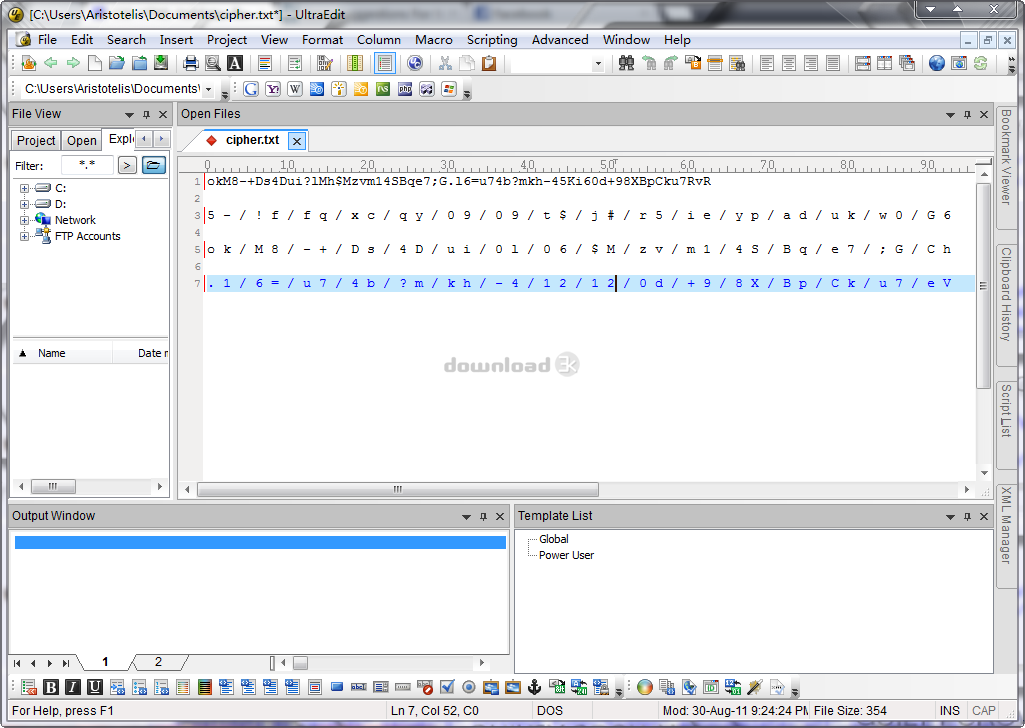Close the cipher.txt tab
Screen dimensions: 1025x728
(297, 141)
